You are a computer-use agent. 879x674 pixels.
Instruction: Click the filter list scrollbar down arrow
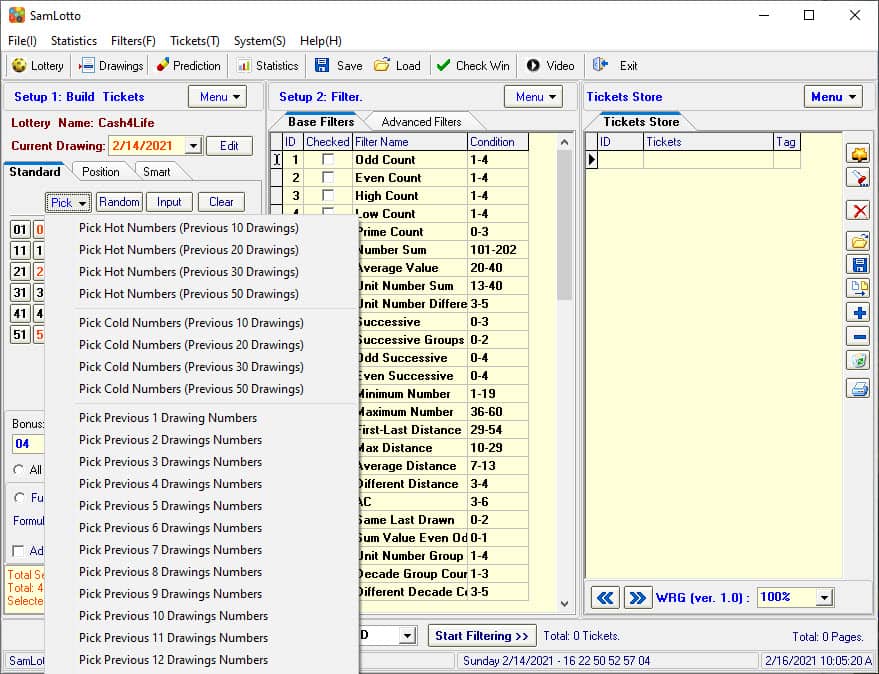(565, 604)
